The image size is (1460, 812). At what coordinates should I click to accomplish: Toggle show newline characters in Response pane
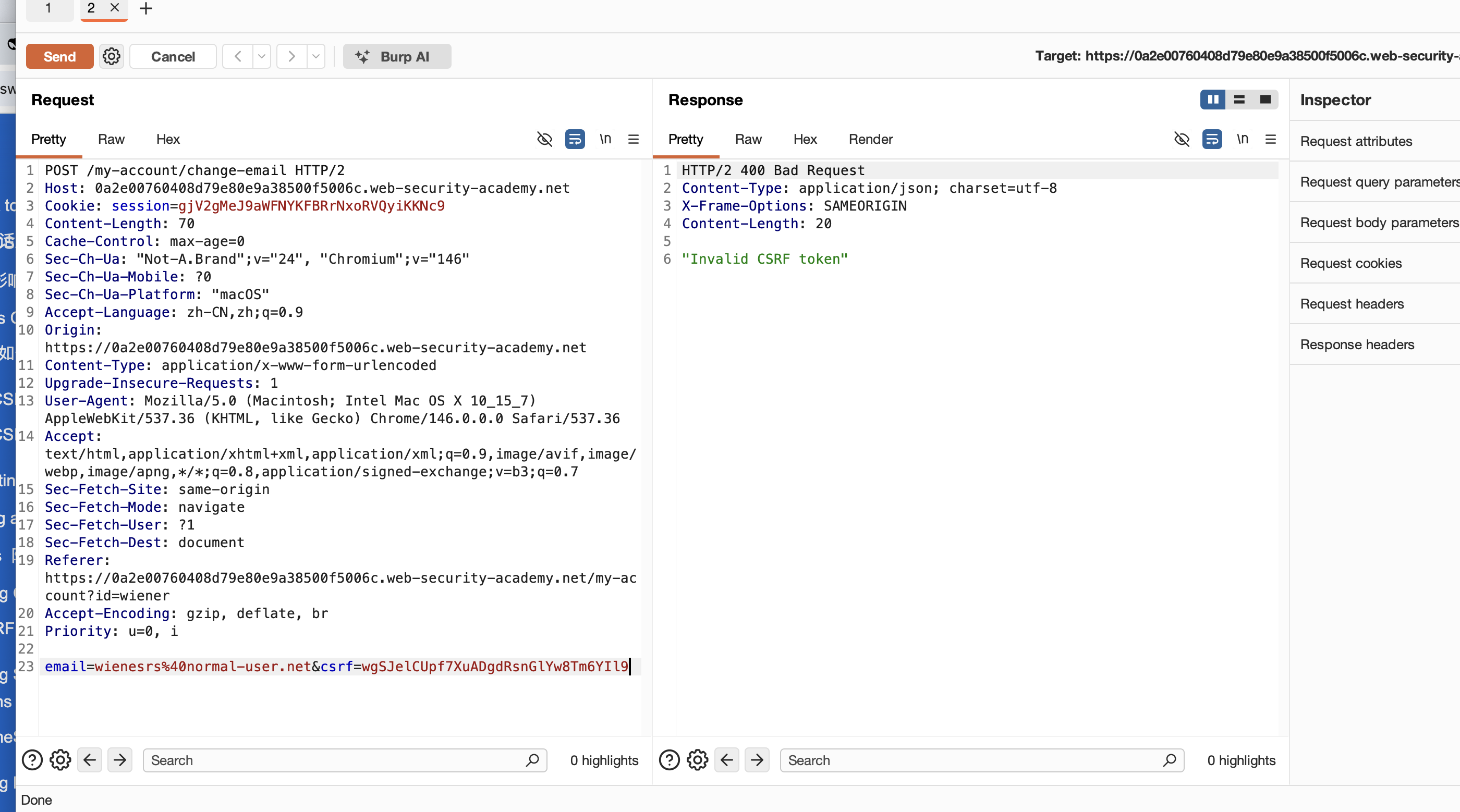1242,139
